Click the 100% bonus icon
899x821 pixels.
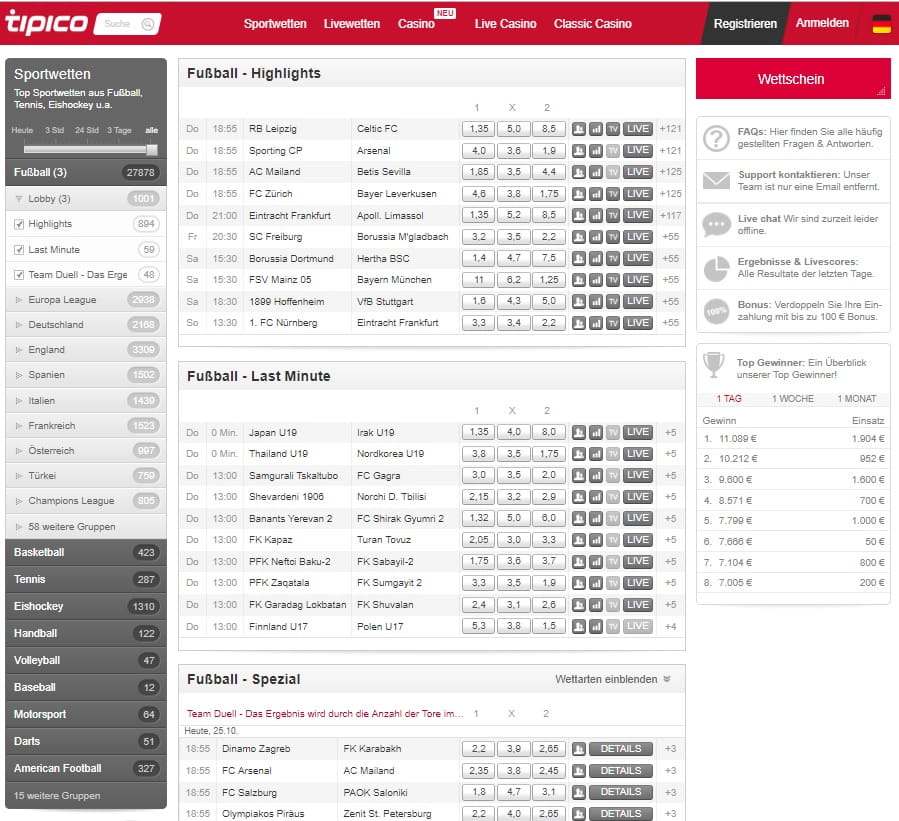coord(716,311)
